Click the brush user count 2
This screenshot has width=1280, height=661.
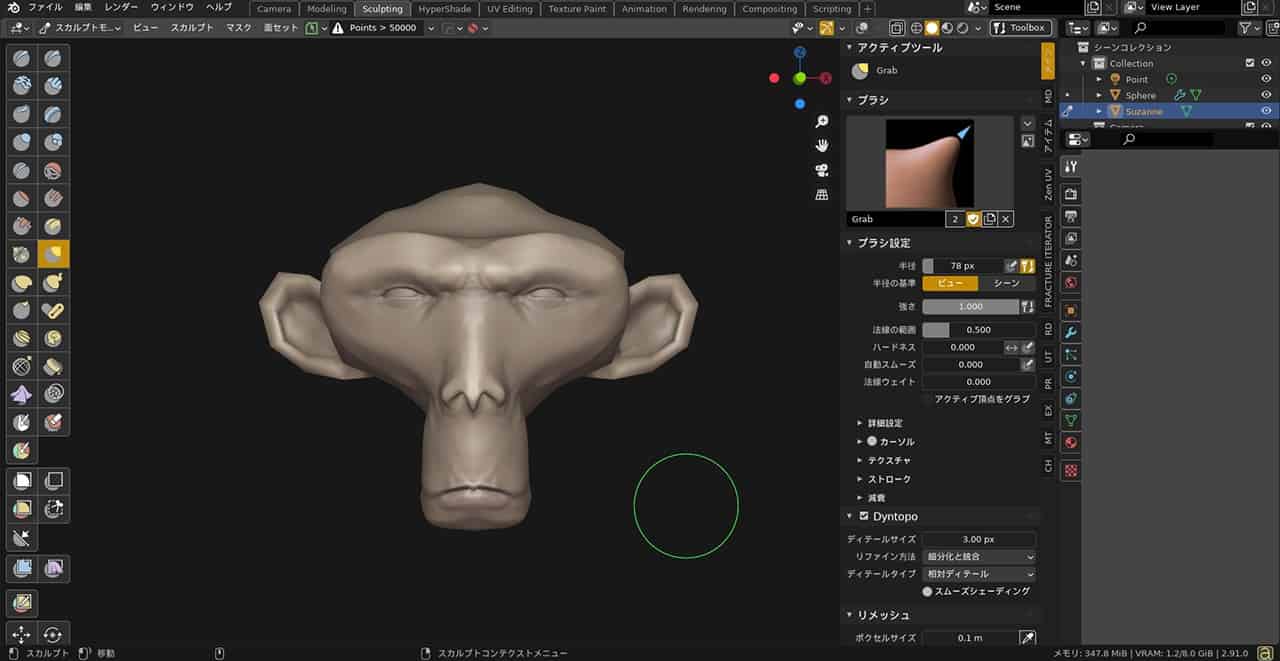click(956, 219)
